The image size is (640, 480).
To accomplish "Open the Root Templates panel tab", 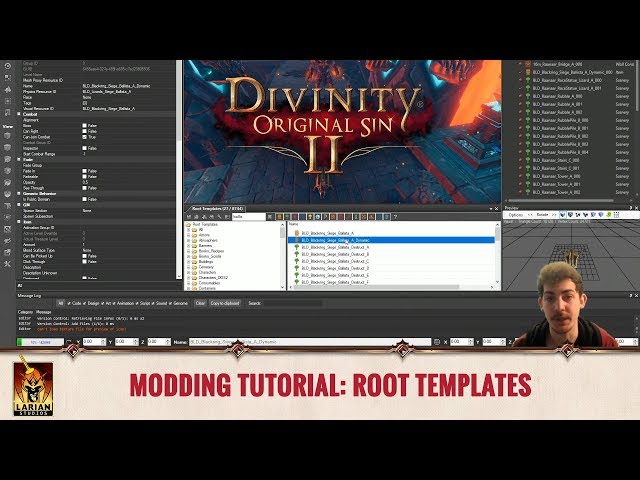I will click(216, 209).
